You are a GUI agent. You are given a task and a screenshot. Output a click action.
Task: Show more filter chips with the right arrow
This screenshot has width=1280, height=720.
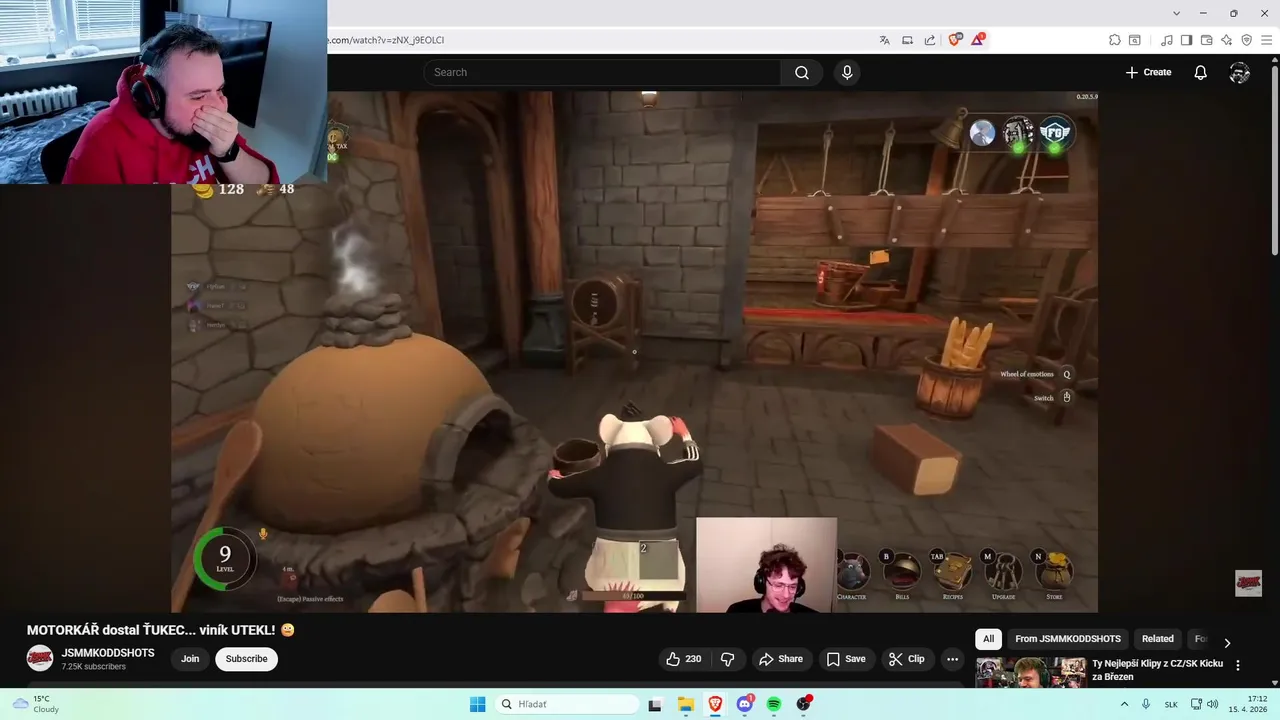tap(1227, 643)
